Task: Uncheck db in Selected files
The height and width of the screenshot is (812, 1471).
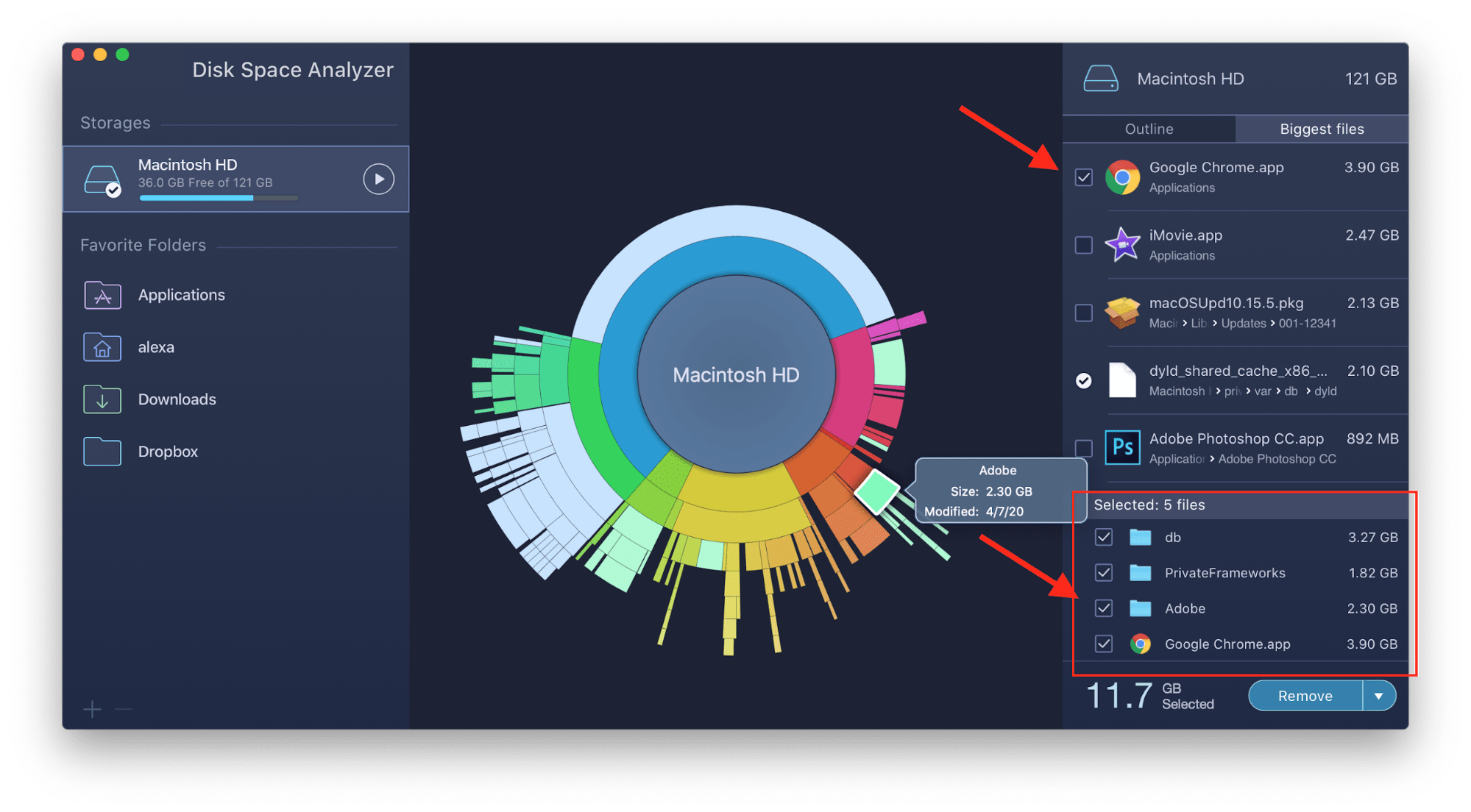Action: pos(1103,537)
